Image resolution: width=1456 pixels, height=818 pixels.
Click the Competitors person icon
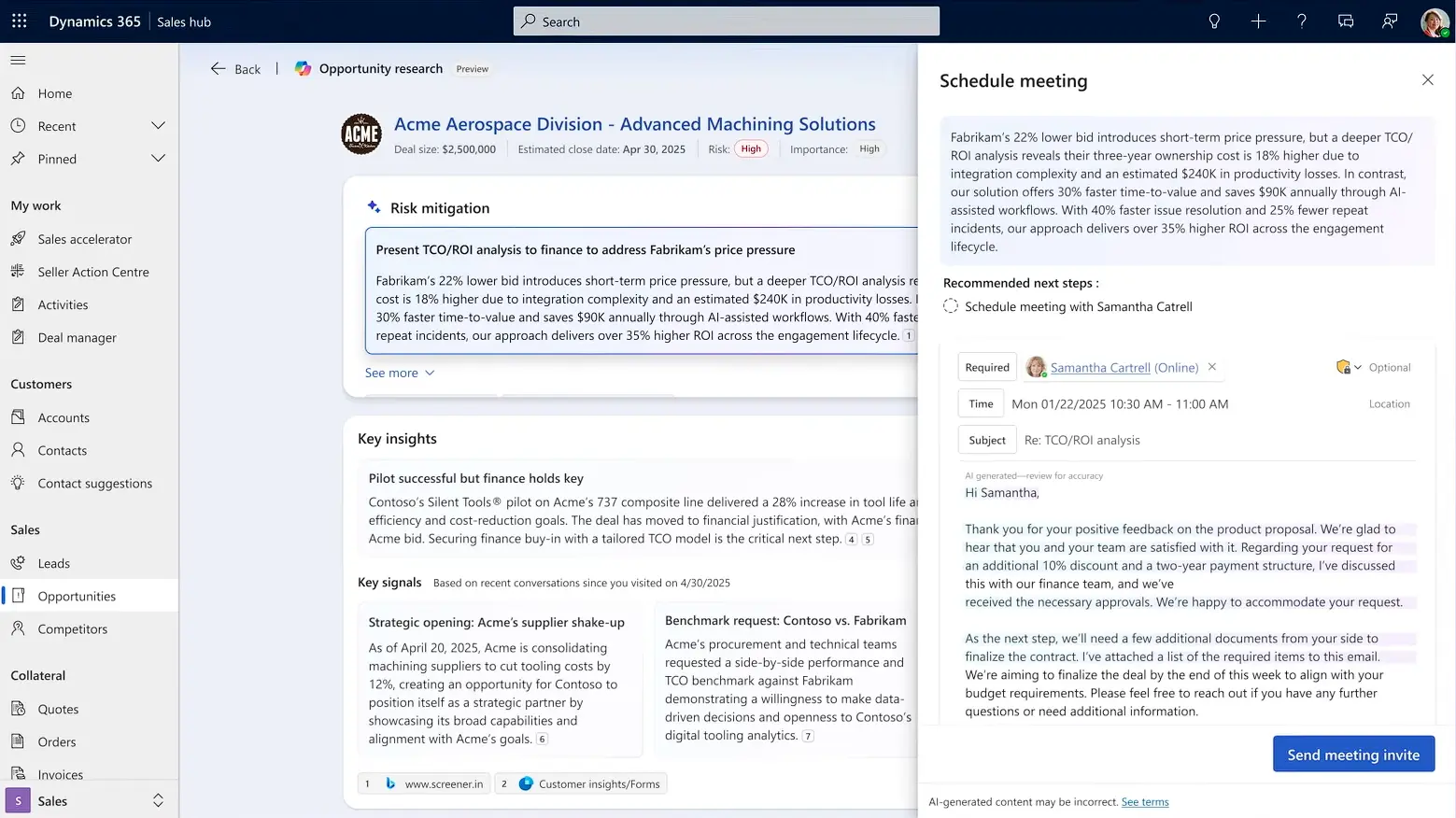click(18, 628)
